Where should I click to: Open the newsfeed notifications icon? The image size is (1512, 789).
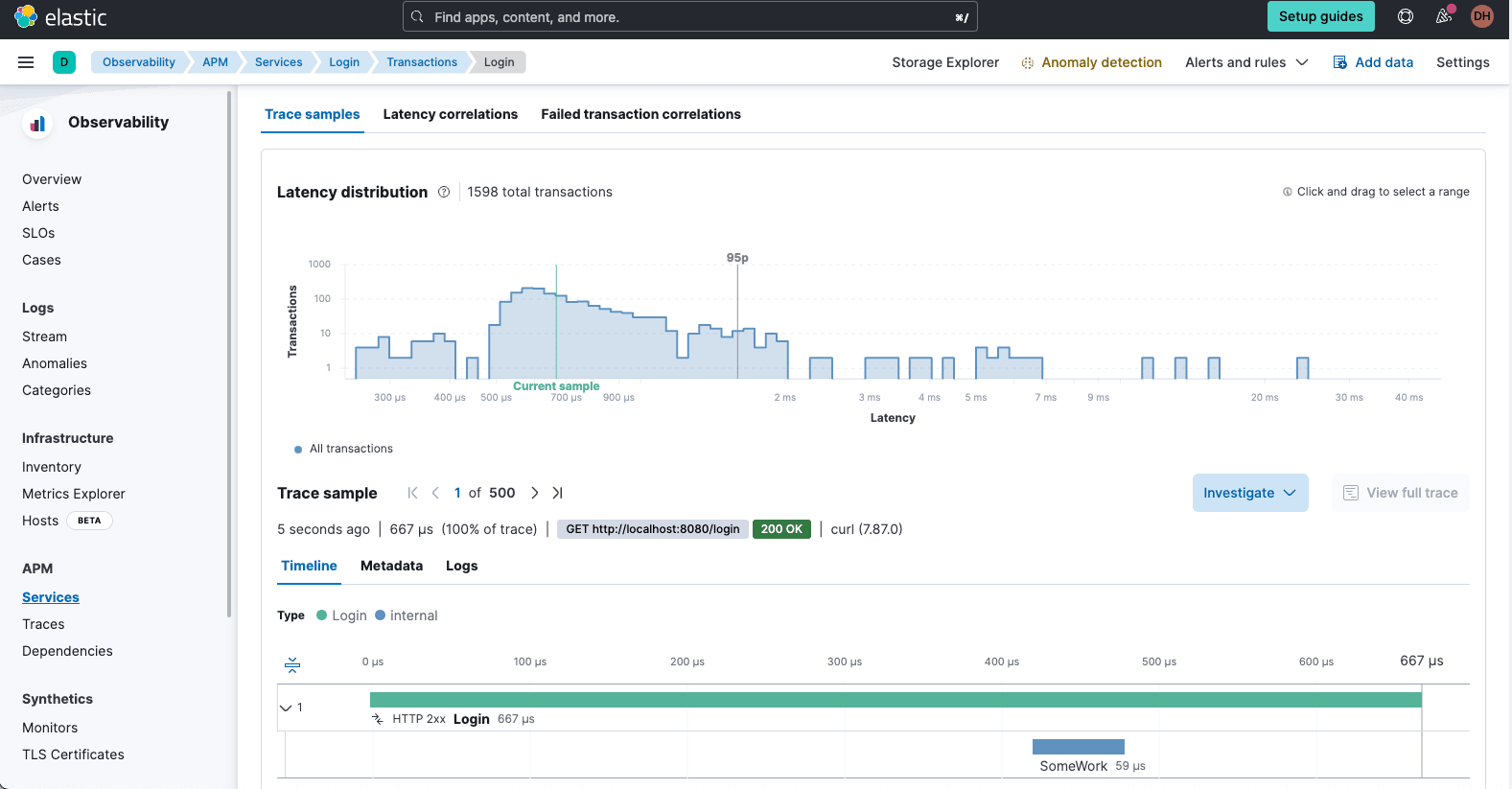pyautogui.click(x=1444, y=16)
